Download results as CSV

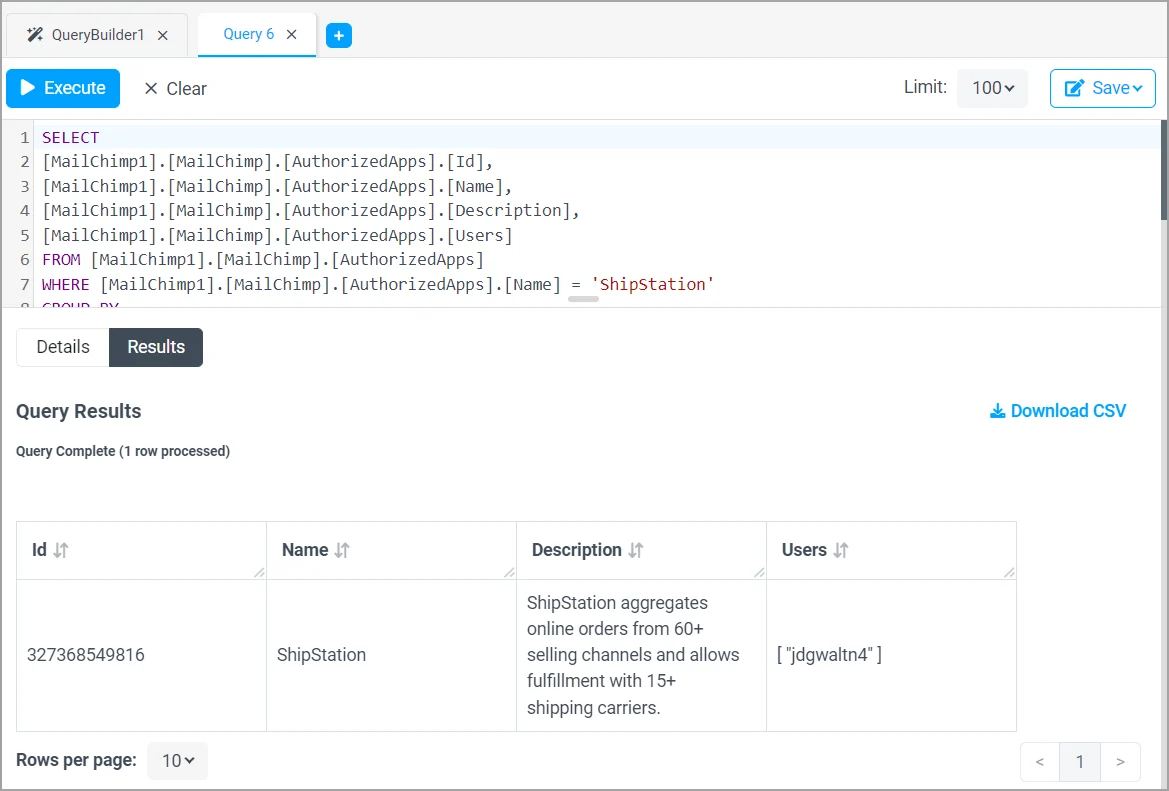click(1057, 411)
